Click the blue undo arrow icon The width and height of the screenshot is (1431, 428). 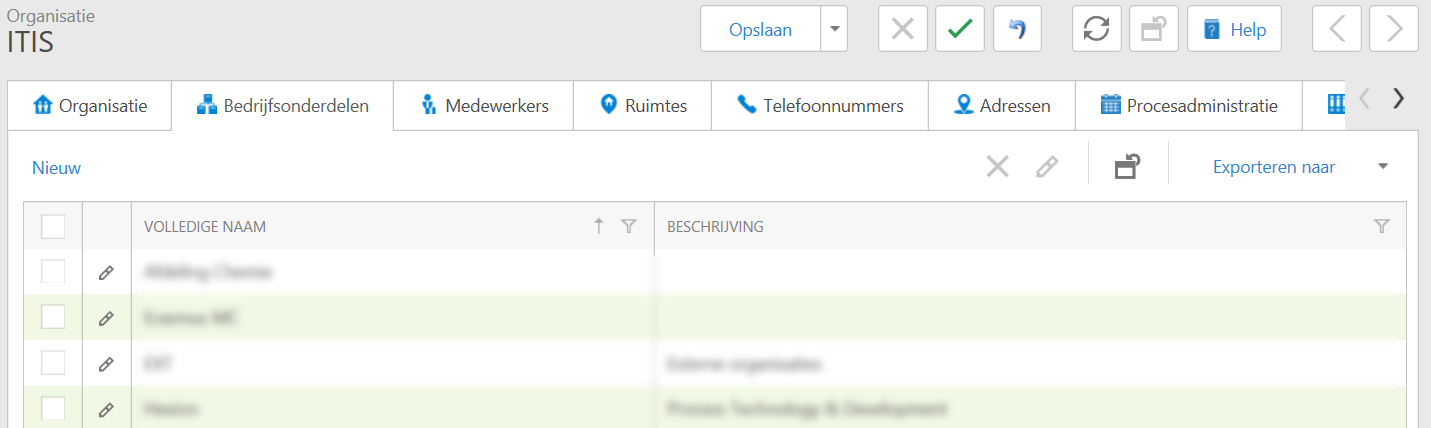(1018, 30)
